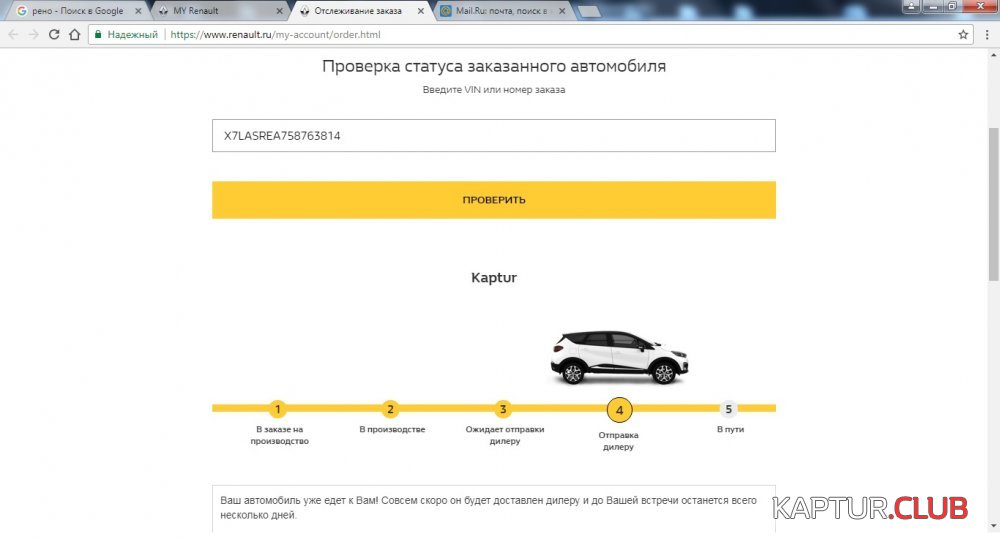Click the white Kaptur car image

[619, 357]
